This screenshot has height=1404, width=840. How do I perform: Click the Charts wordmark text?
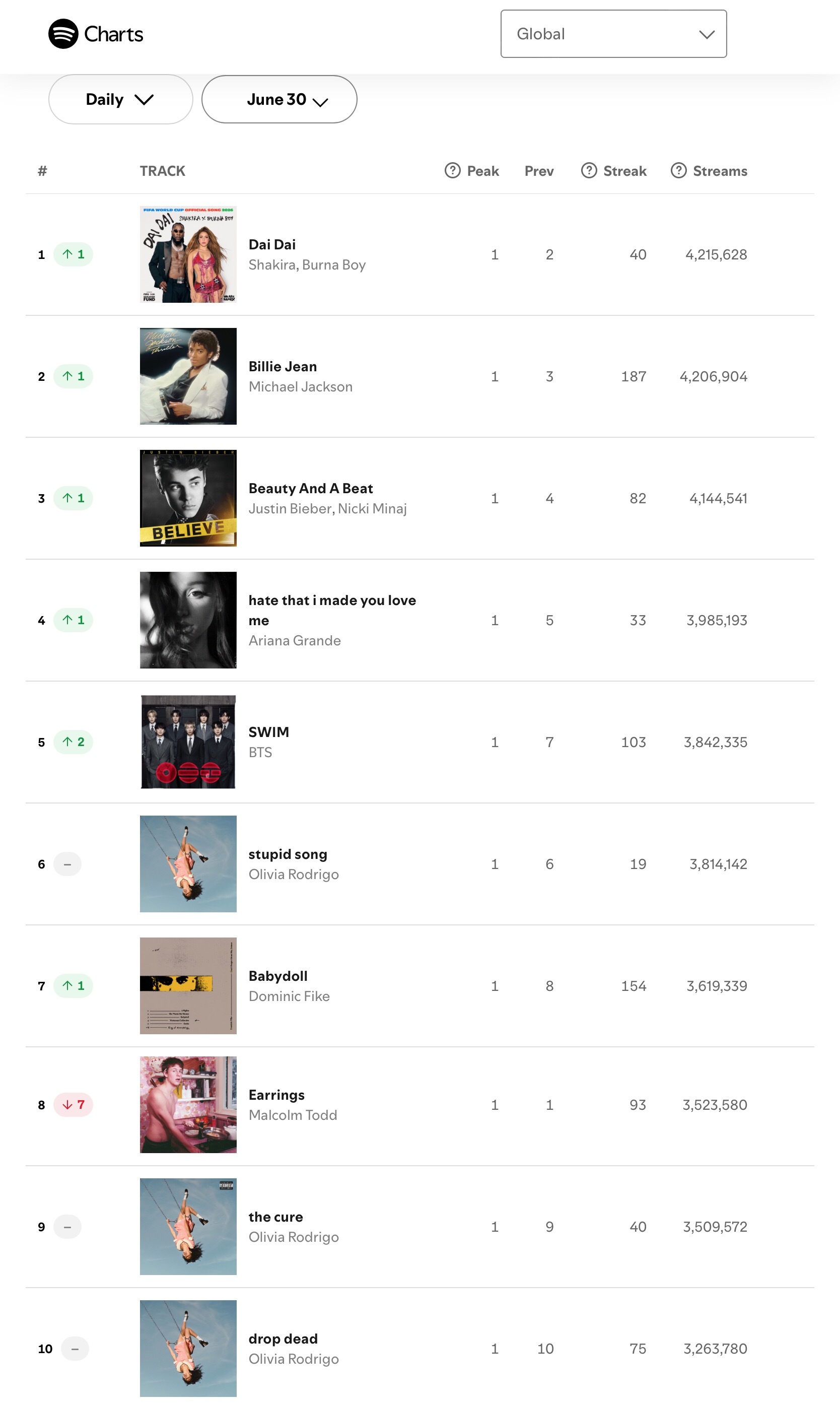tap(113, 35)
